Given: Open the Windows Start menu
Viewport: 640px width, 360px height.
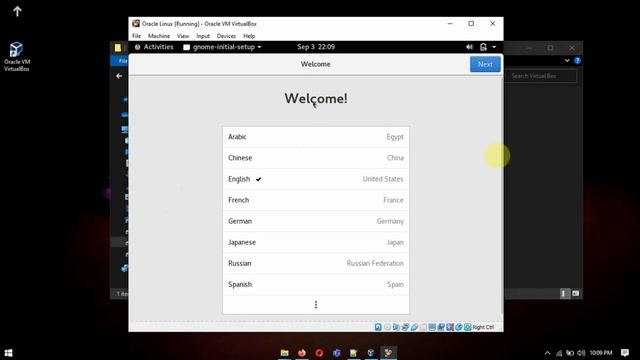Looking at the screenshot, I should 9,353.
